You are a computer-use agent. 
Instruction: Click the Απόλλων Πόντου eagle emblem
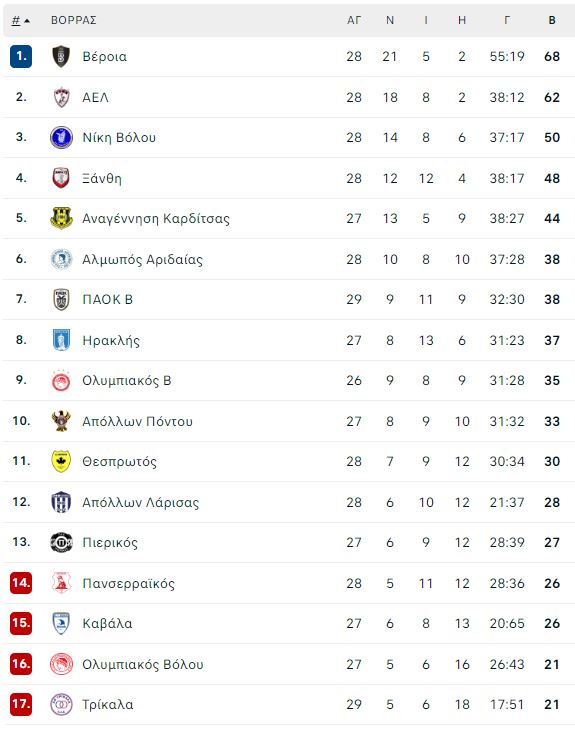[x=61, y=421]
